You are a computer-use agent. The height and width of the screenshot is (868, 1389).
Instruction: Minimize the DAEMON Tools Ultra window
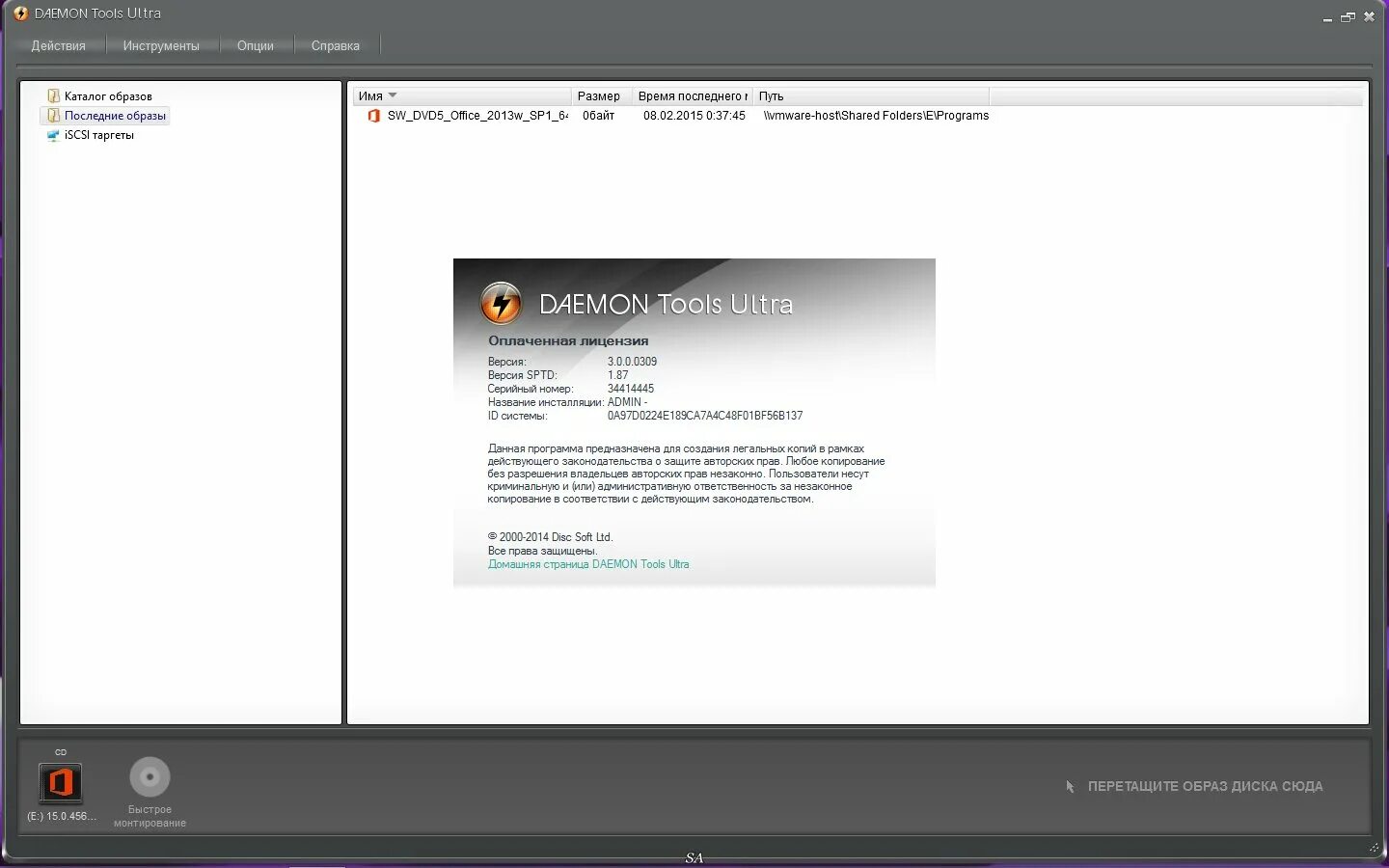[1328, 17]
